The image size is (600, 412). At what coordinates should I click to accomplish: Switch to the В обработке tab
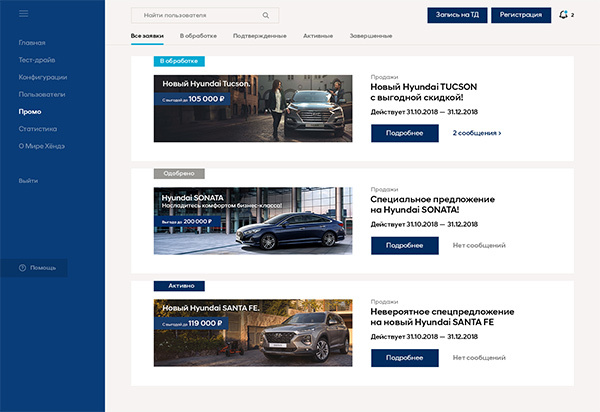(x=198, y=36)
